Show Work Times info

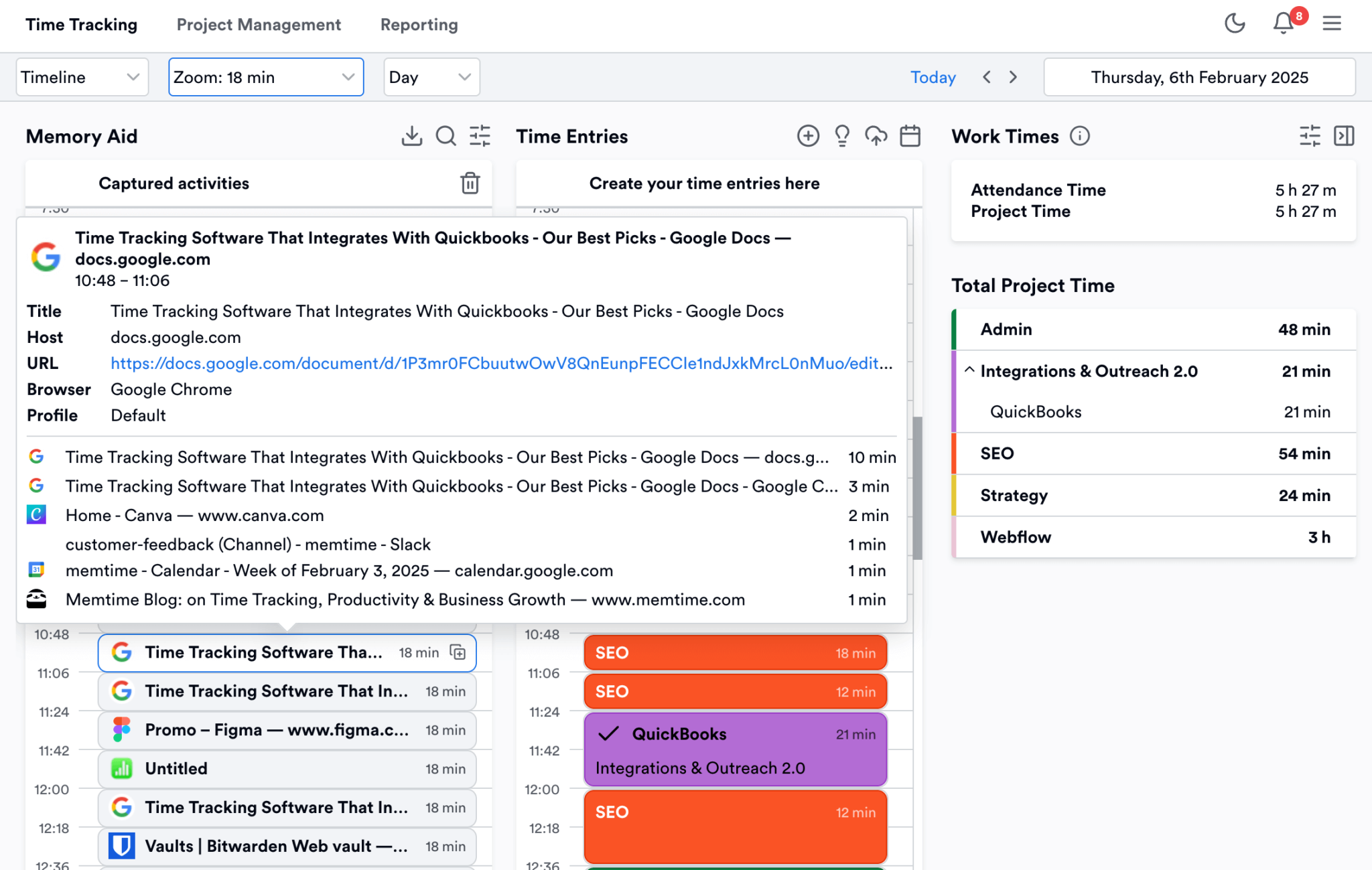1080,136
